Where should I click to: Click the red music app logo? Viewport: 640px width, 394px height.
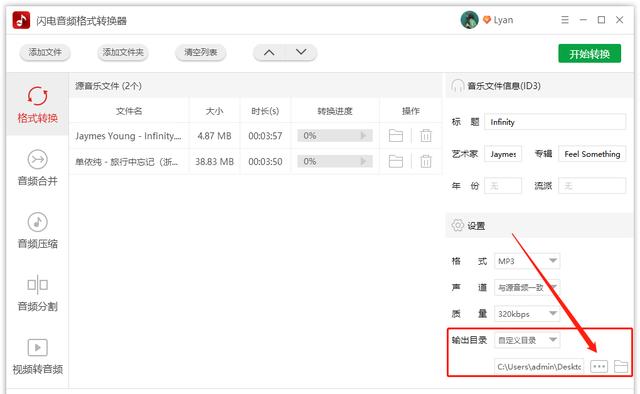(21, 20)
